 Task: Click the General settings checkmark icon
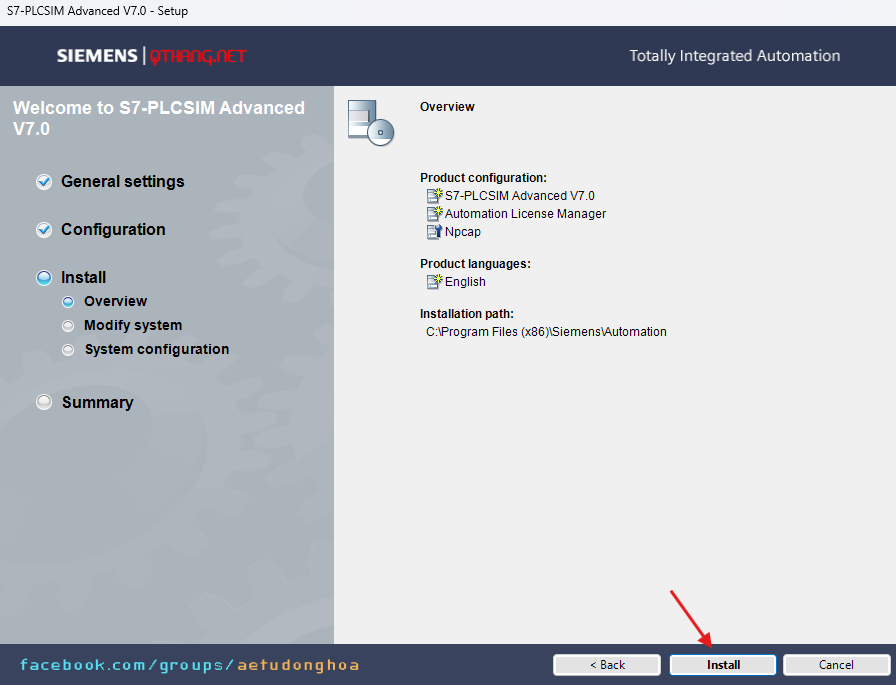(x=44, y=182)
